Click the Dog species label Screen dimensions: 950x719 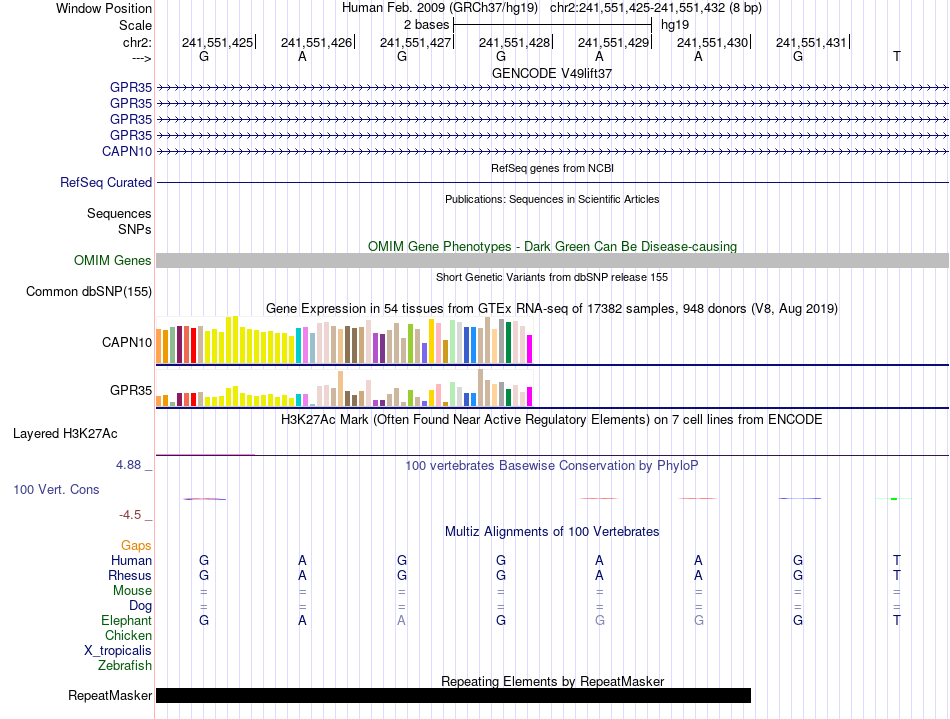point(140,606)
